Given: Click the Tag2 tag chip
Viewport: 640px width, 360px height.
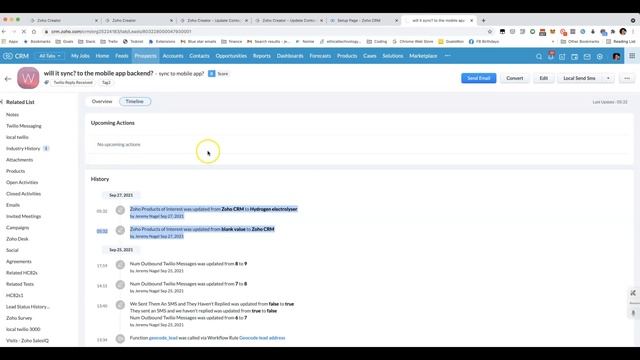Looking at the screenshot, I should pyautogui.click(x=106, y=82).
